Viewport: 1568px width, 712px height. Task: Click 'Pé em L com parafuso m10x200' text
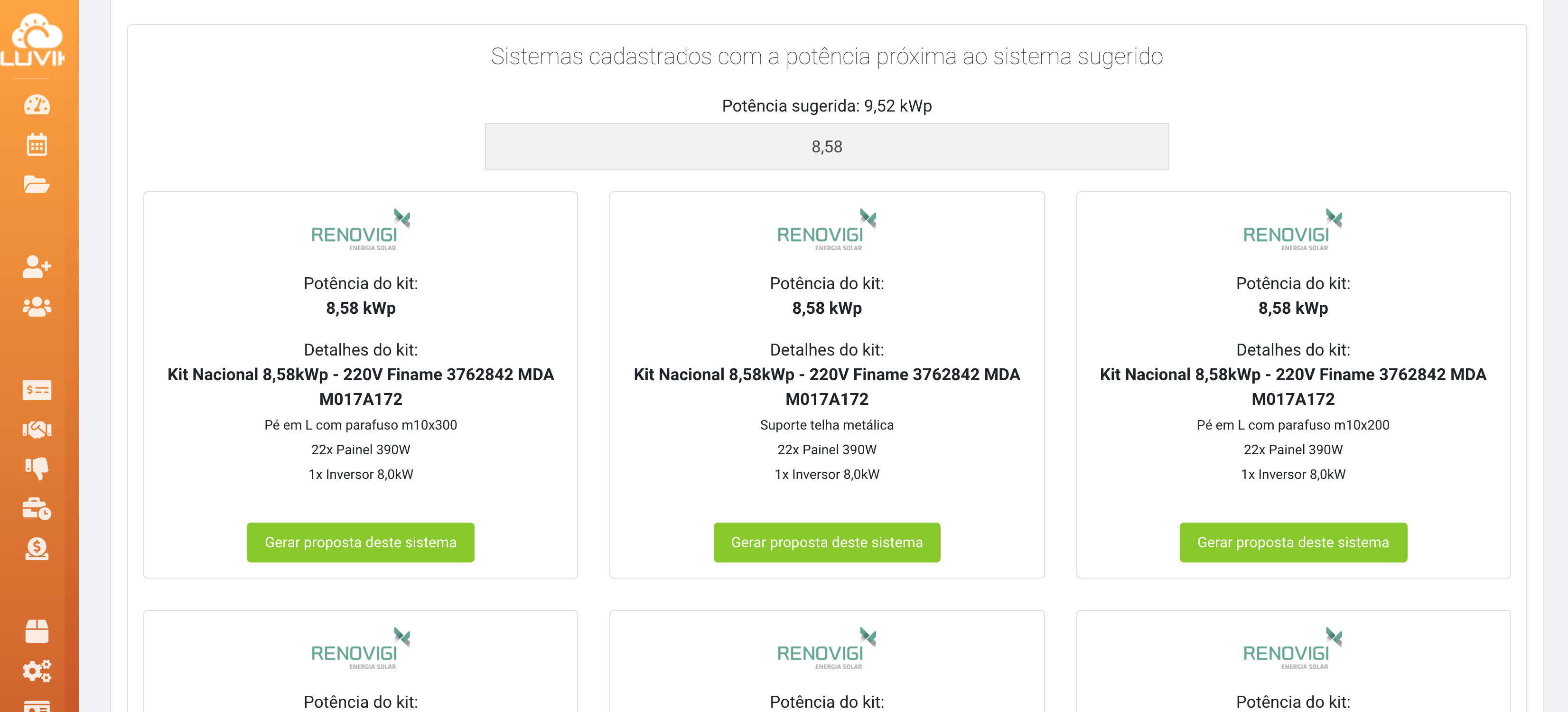pyautogui.click(x=1293, y=425)
